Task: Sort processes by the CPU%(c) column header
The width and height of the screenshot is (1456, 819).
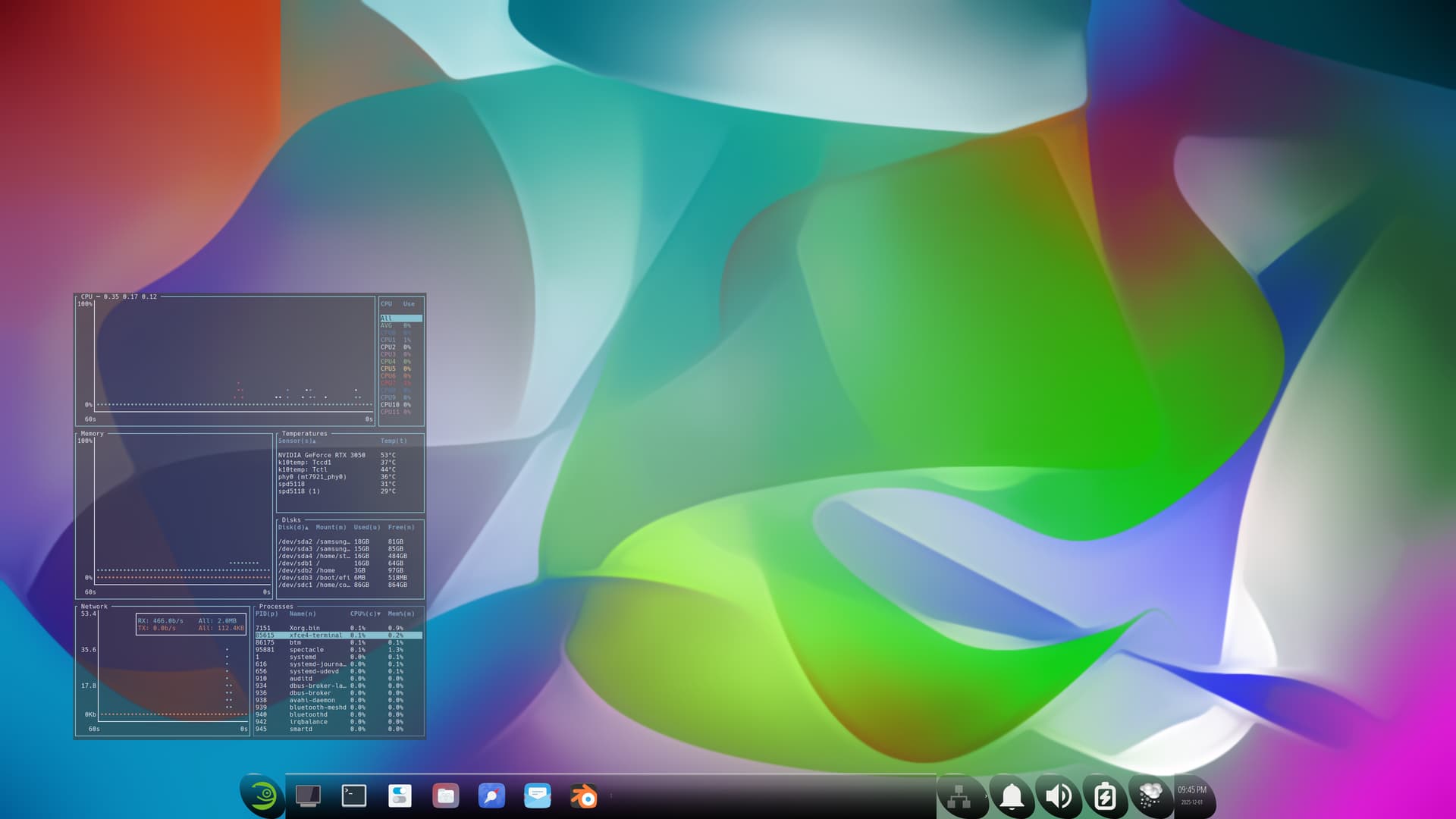Action: pos(365,613)
